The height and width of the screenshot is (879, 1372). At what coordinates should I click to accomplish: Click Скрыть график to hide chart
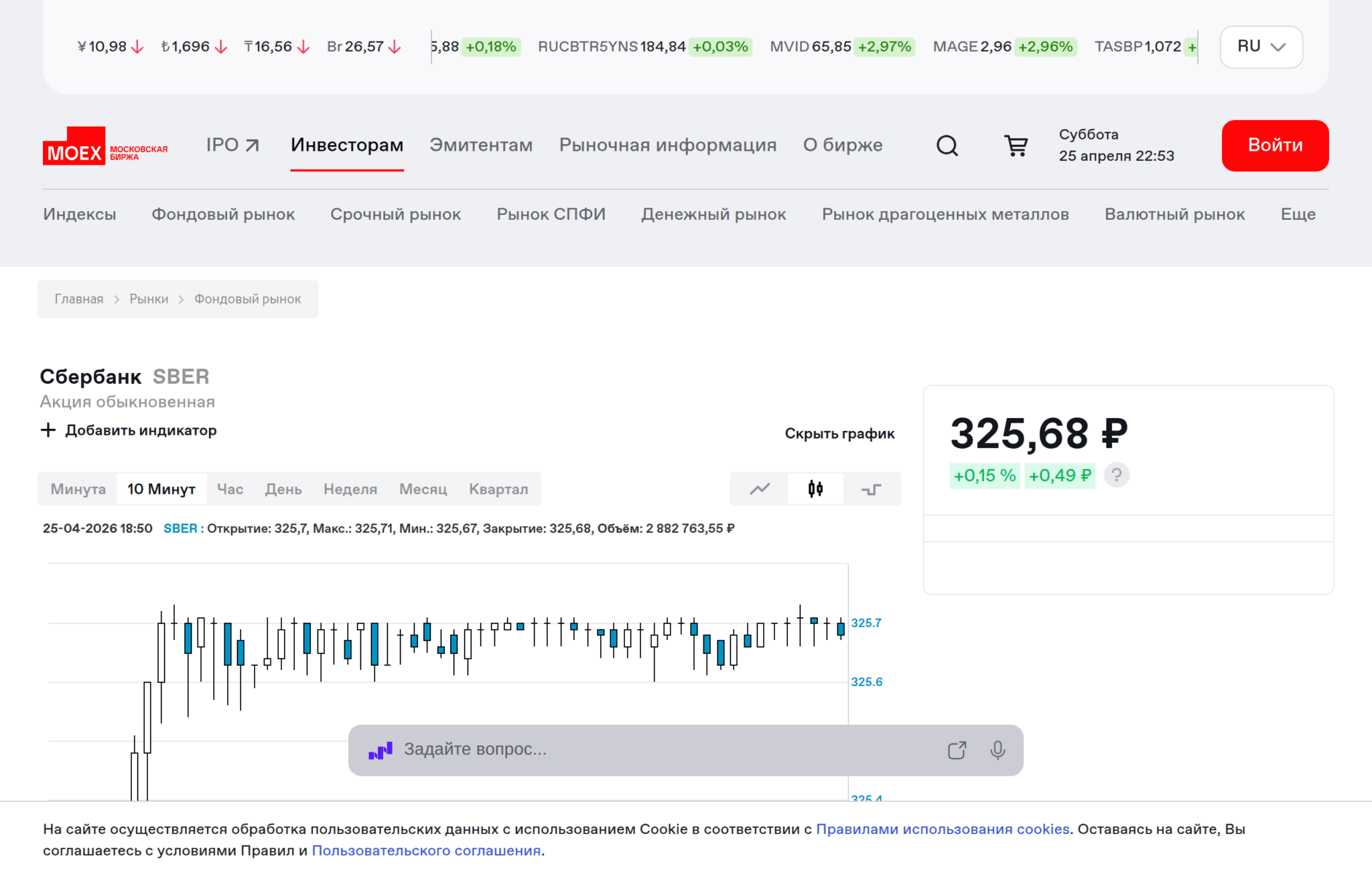click(839, 433)
